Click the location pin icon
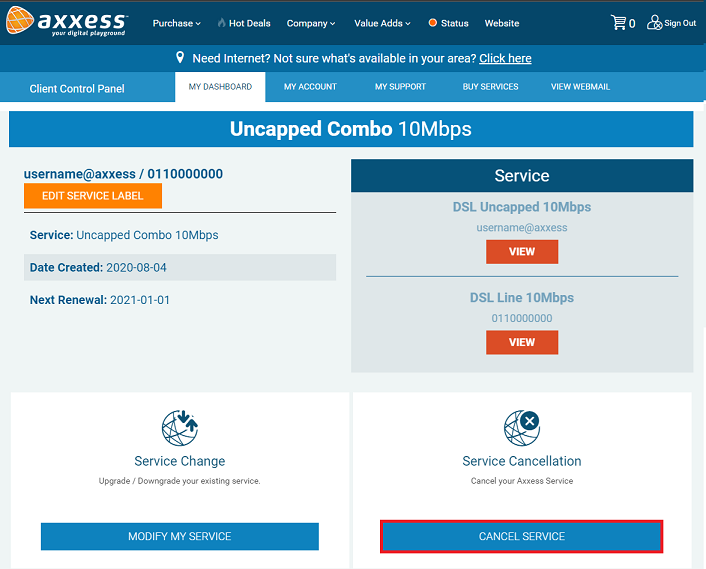Viewport: 706px width, 569px height. pyautogui.click(x=180, y=58)
